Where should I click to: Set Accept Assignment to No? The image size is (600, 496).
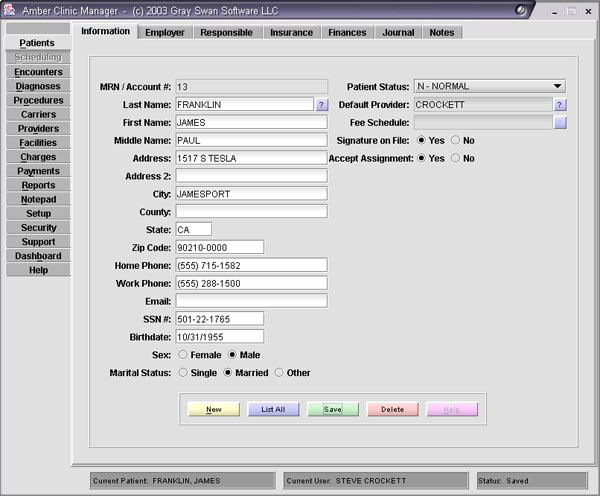click(456, 158)
